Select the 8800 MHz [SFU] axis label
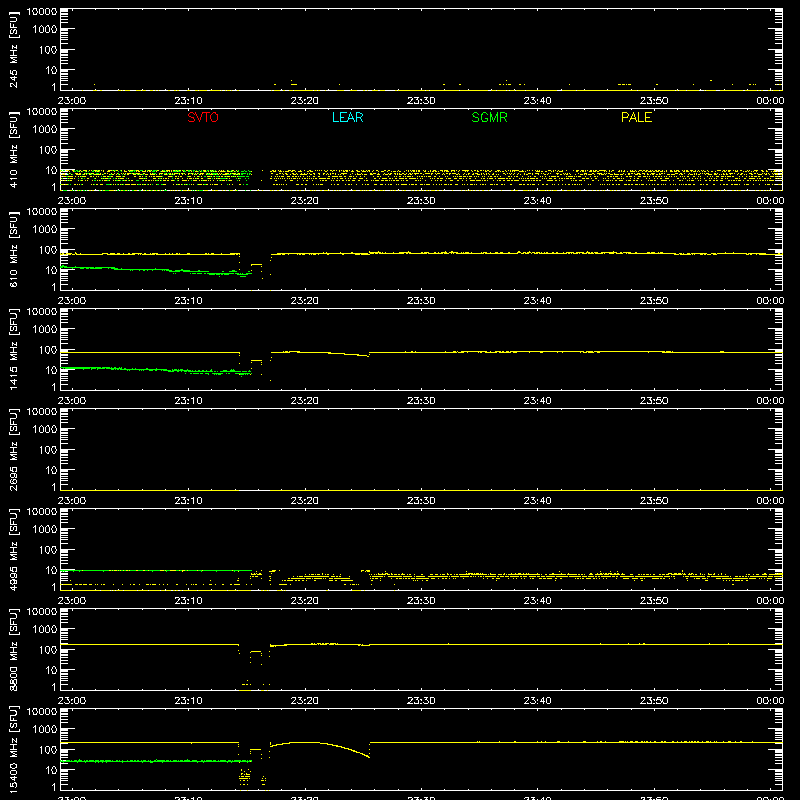The image size is (800, 800). coord(13,649)
